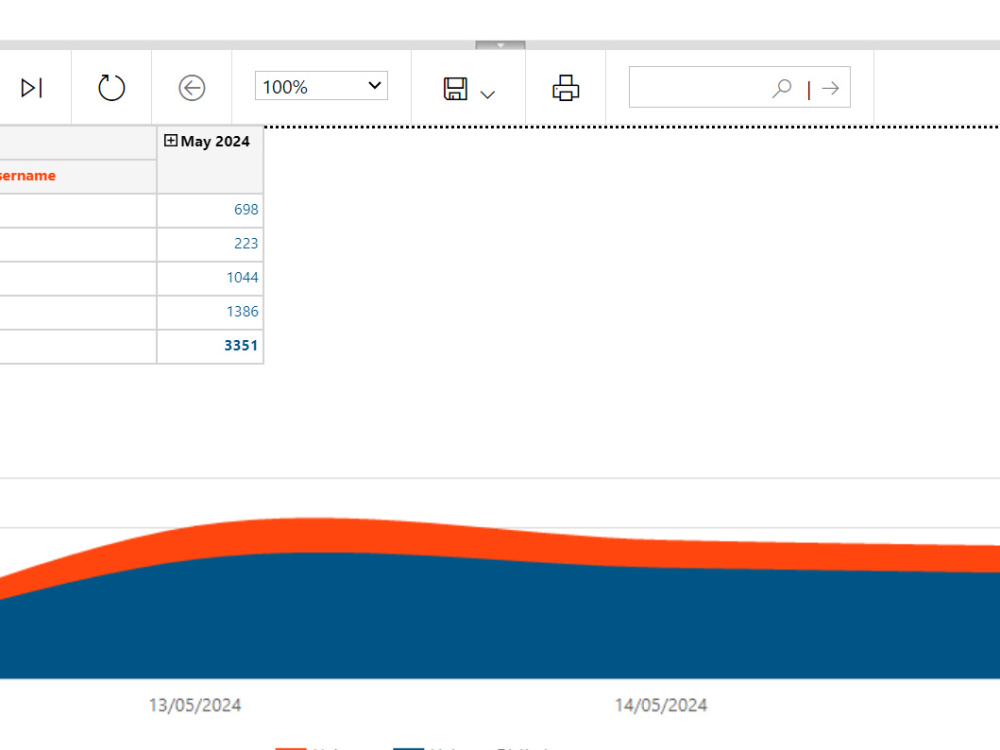Collapse the parameters pane handle
1000x750 pixels.
pos(500,45)
